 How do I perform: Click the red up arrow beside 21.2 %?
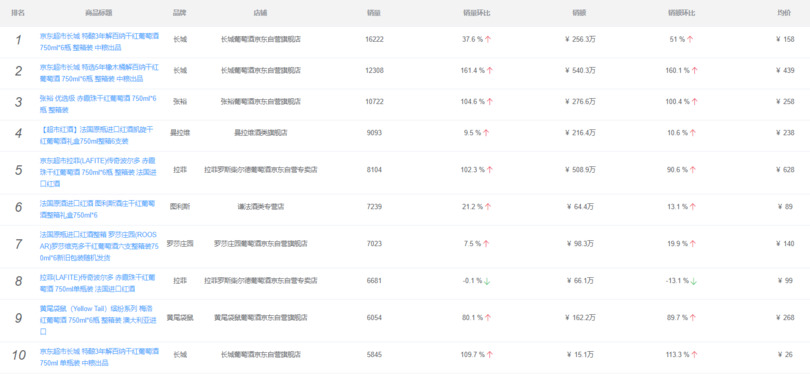tap(488, 207)
